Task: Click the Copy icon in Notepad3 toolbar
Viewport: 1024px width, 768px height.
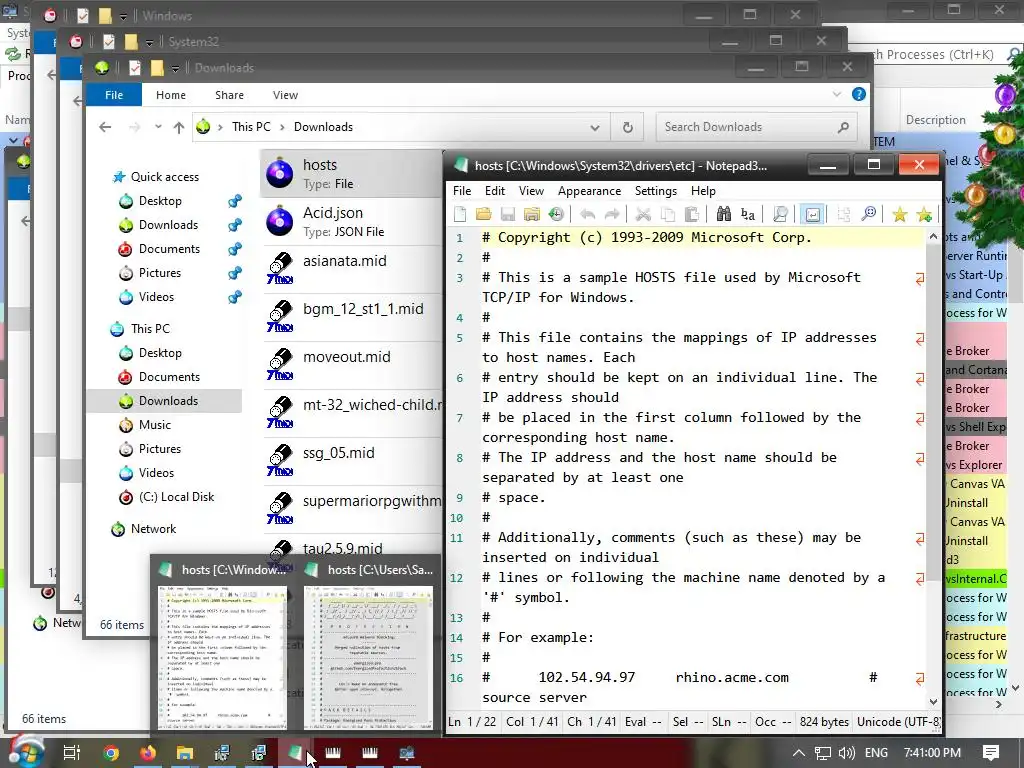Action: click(x=667, y=214)
